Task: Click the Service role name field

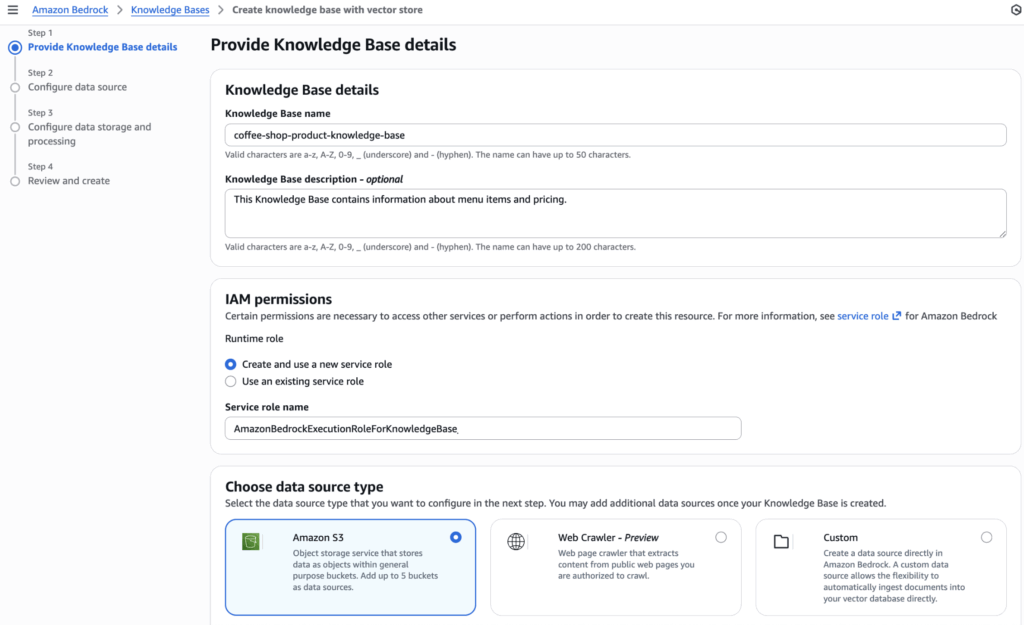Action: coord(483,428)
